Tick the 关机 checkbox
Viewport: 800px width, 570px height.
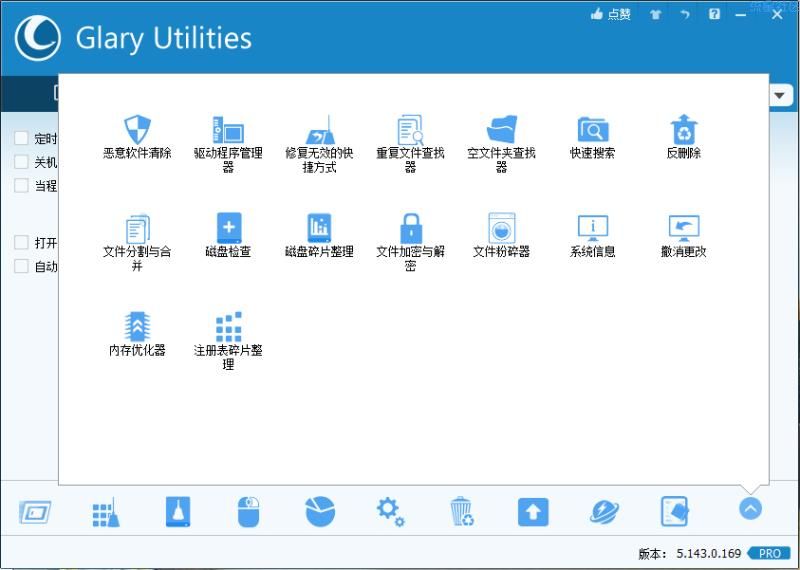click(21, 162)
